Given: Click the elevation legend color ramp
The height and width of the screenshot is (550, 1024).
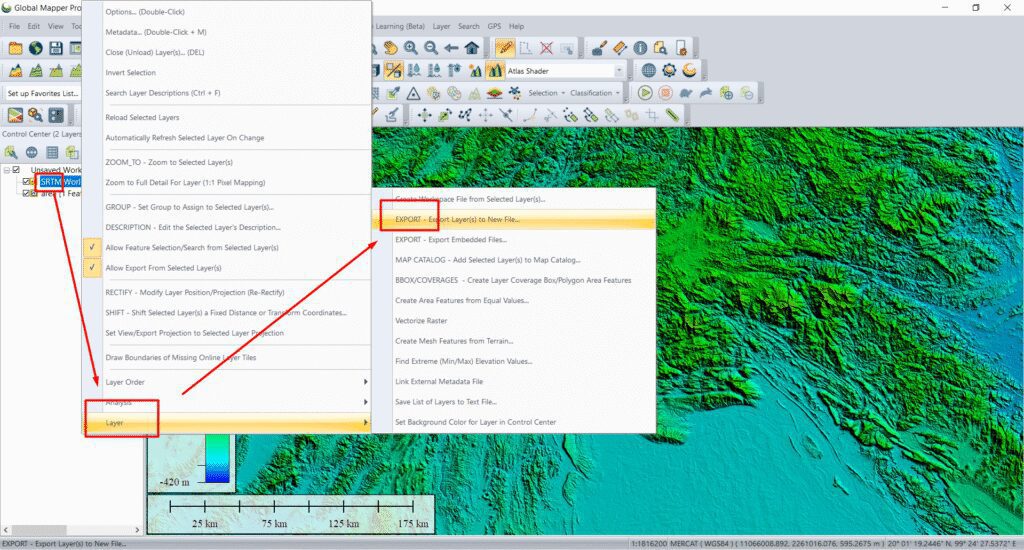Looking at the screenshot, I should [x=217, y=458].
